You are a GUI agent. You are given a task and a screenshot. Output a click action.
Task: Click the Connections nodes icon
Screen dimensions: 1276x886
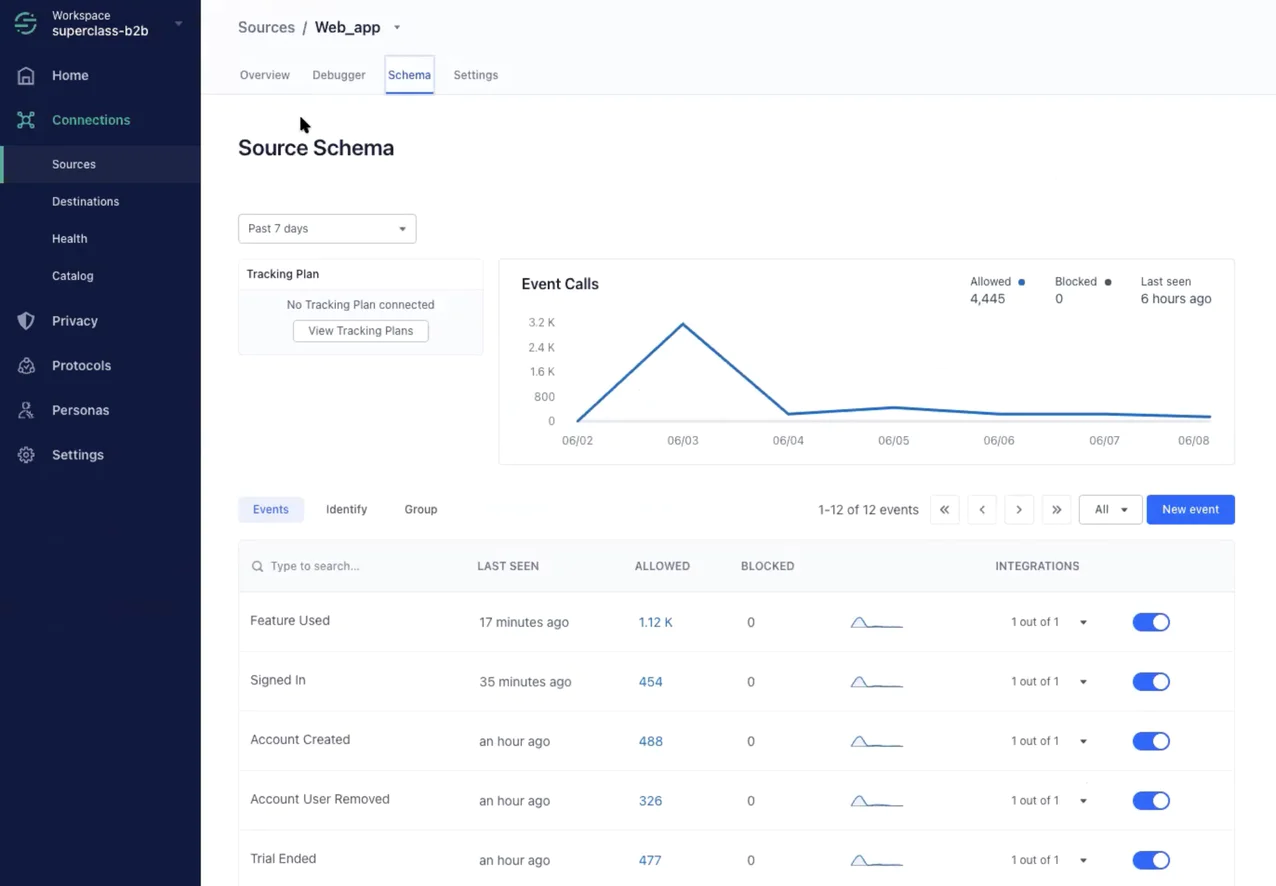point(26,120)
